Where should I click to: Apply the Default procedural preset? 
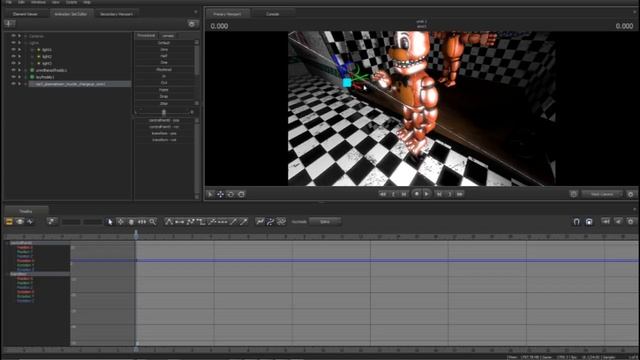click(164, 43)
